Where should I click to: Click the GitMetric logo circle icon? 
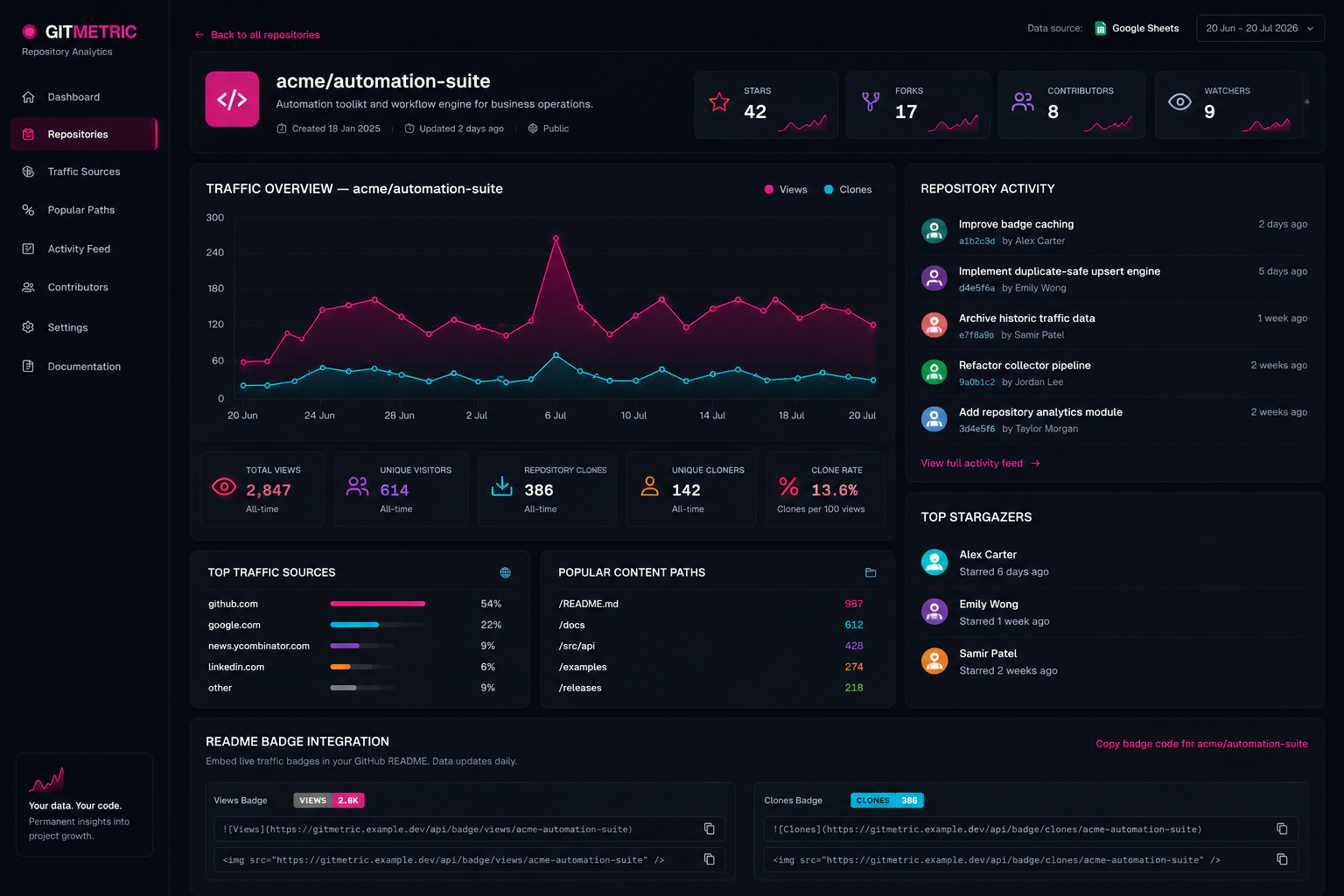point(29,31)
